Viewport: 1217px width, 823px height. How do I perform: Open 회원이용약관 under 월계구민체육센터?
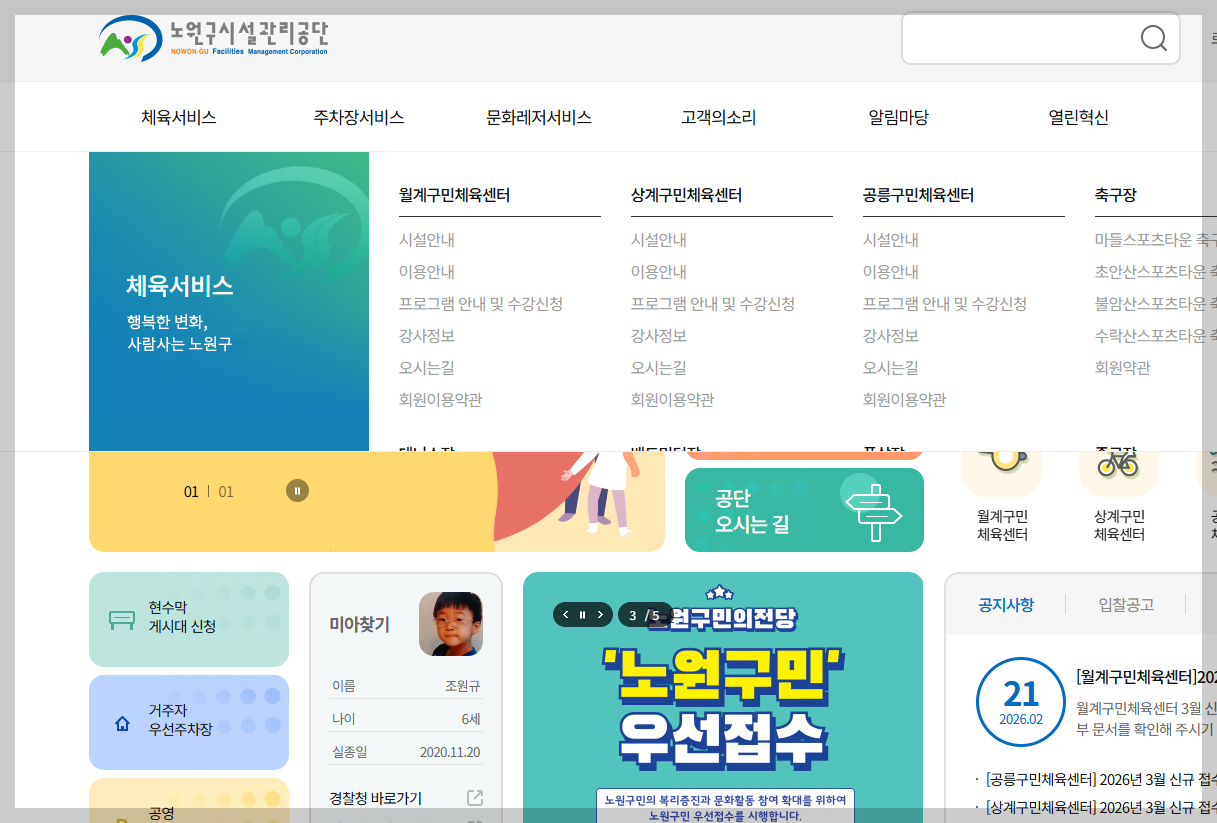pyautogui.click(x=441, y=400)
